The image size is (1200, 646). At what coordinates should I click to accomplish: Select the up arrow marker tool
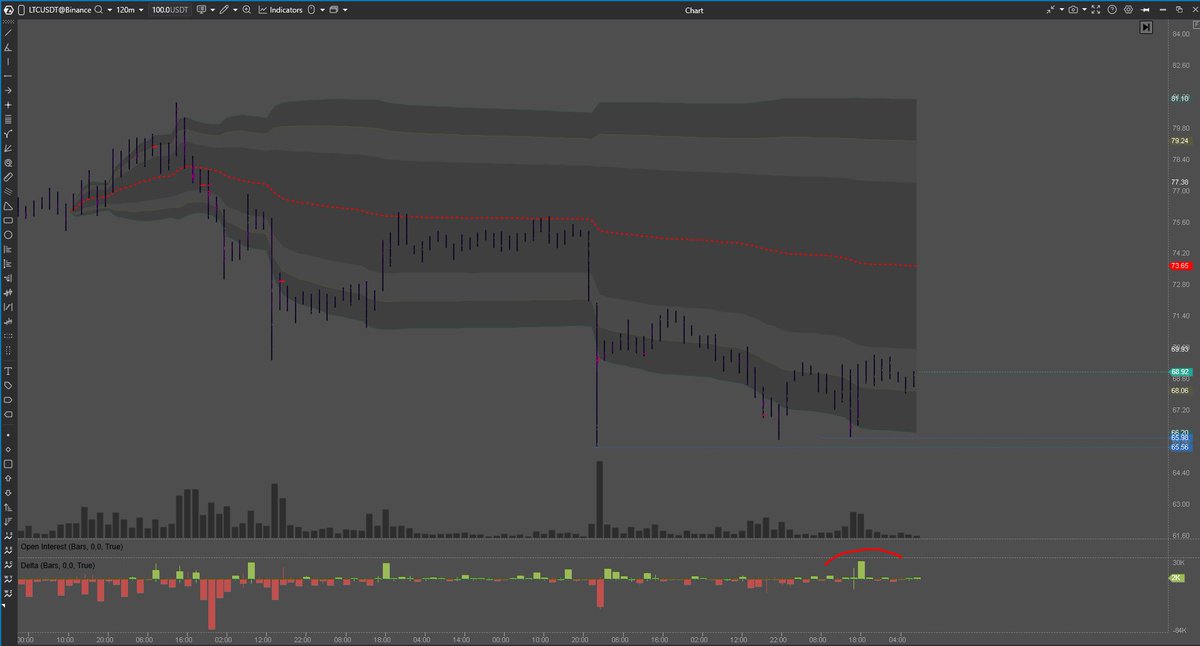pyautogui.click(x=8, y=478)
